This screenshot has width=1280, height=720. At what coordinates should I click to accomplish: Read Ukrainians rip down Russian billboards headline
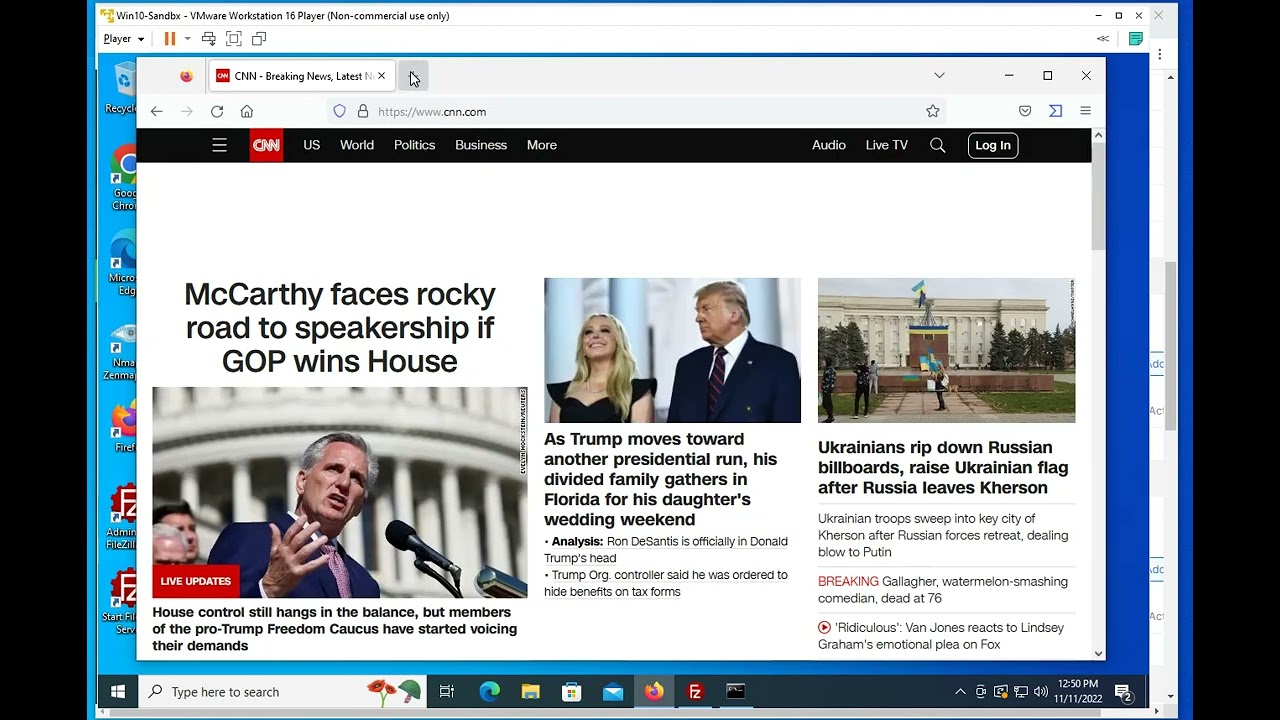(943, 467)
